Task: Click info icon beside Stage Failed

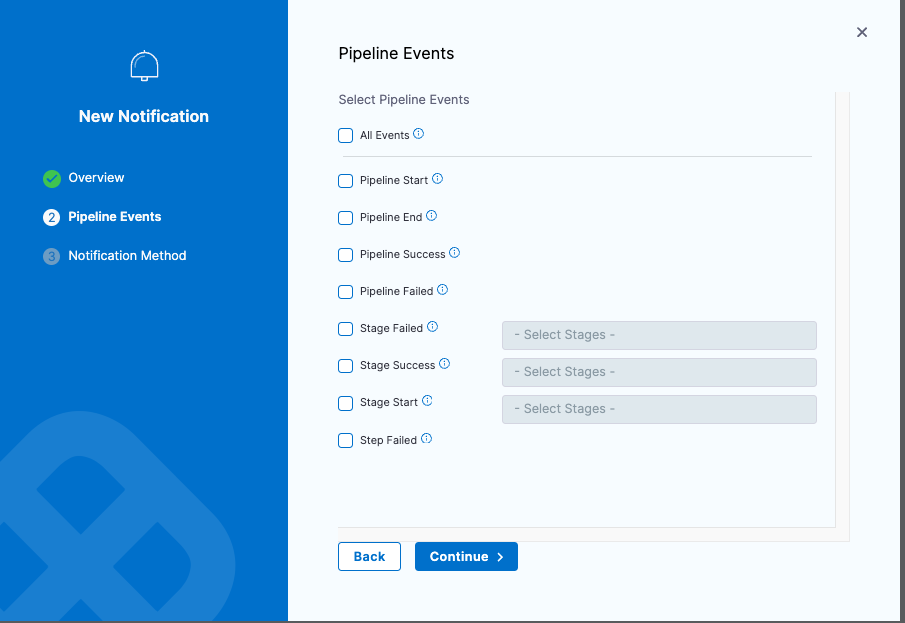Action: coord(433,327)
